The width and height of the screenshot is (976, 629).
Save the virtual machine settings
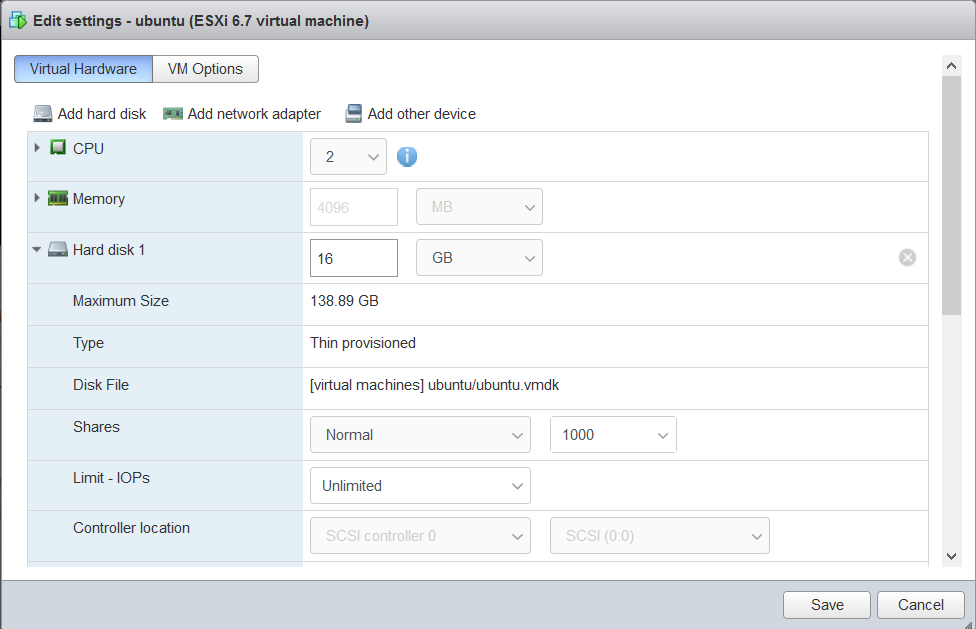coord(827,605)
